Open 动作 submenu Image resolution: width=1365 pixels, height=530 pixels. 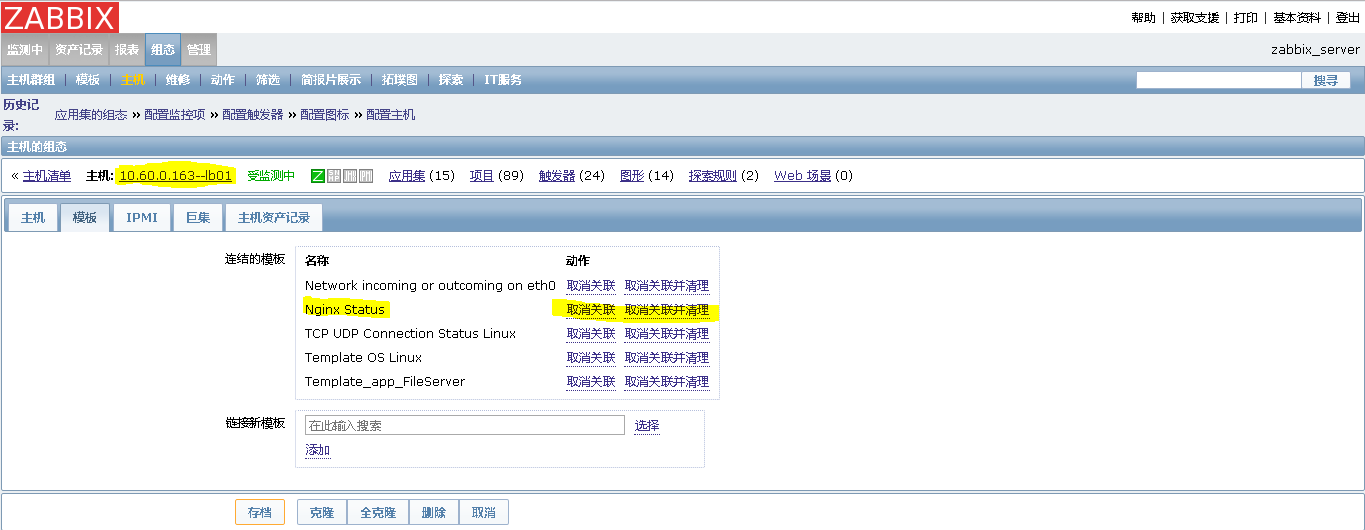[x=223, y=80]
